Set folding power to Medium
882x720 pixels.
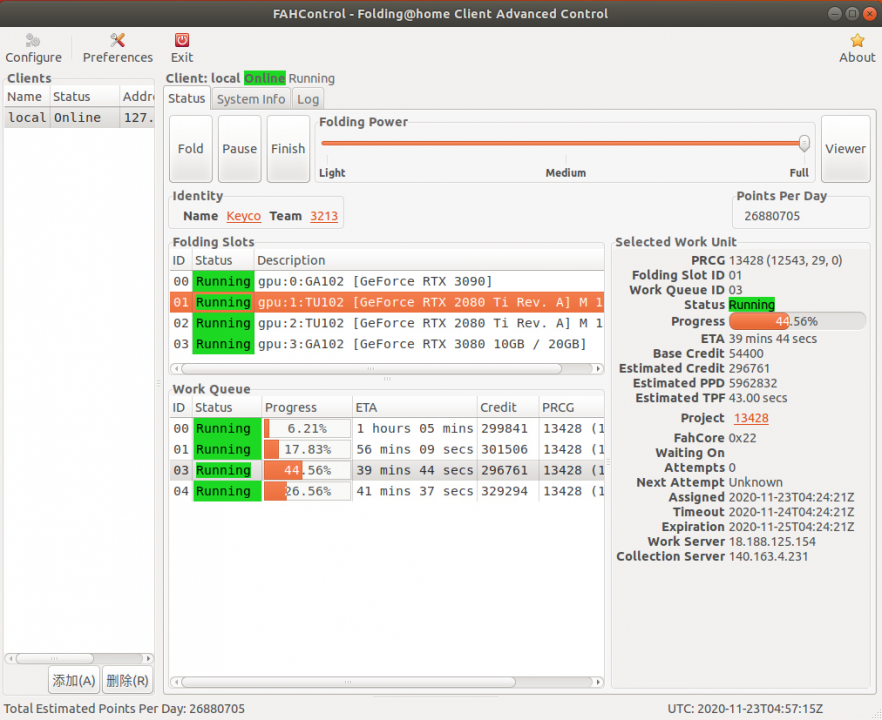565,173
